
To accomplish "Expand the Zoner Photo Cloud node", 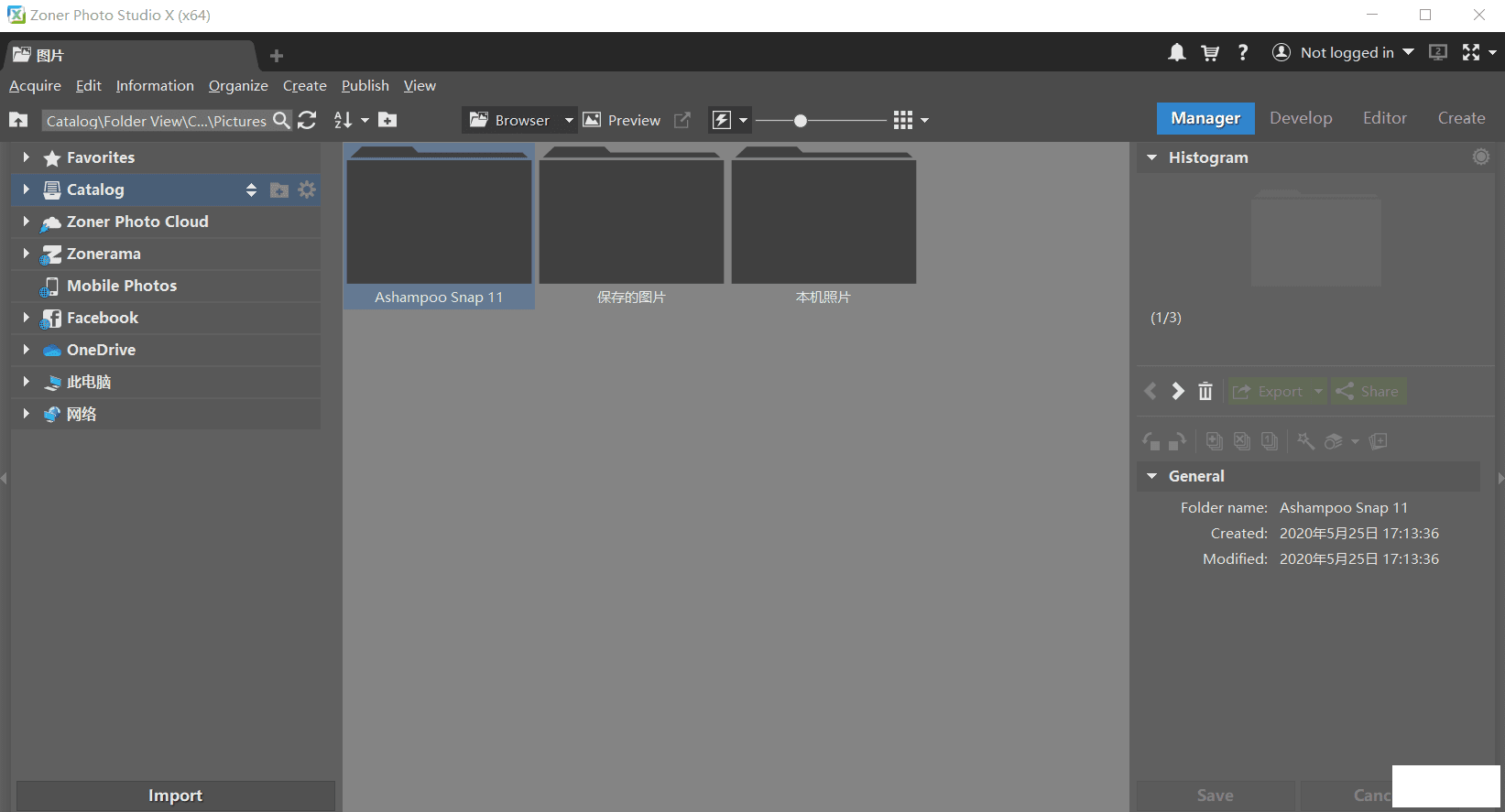I will pos(26,222).
